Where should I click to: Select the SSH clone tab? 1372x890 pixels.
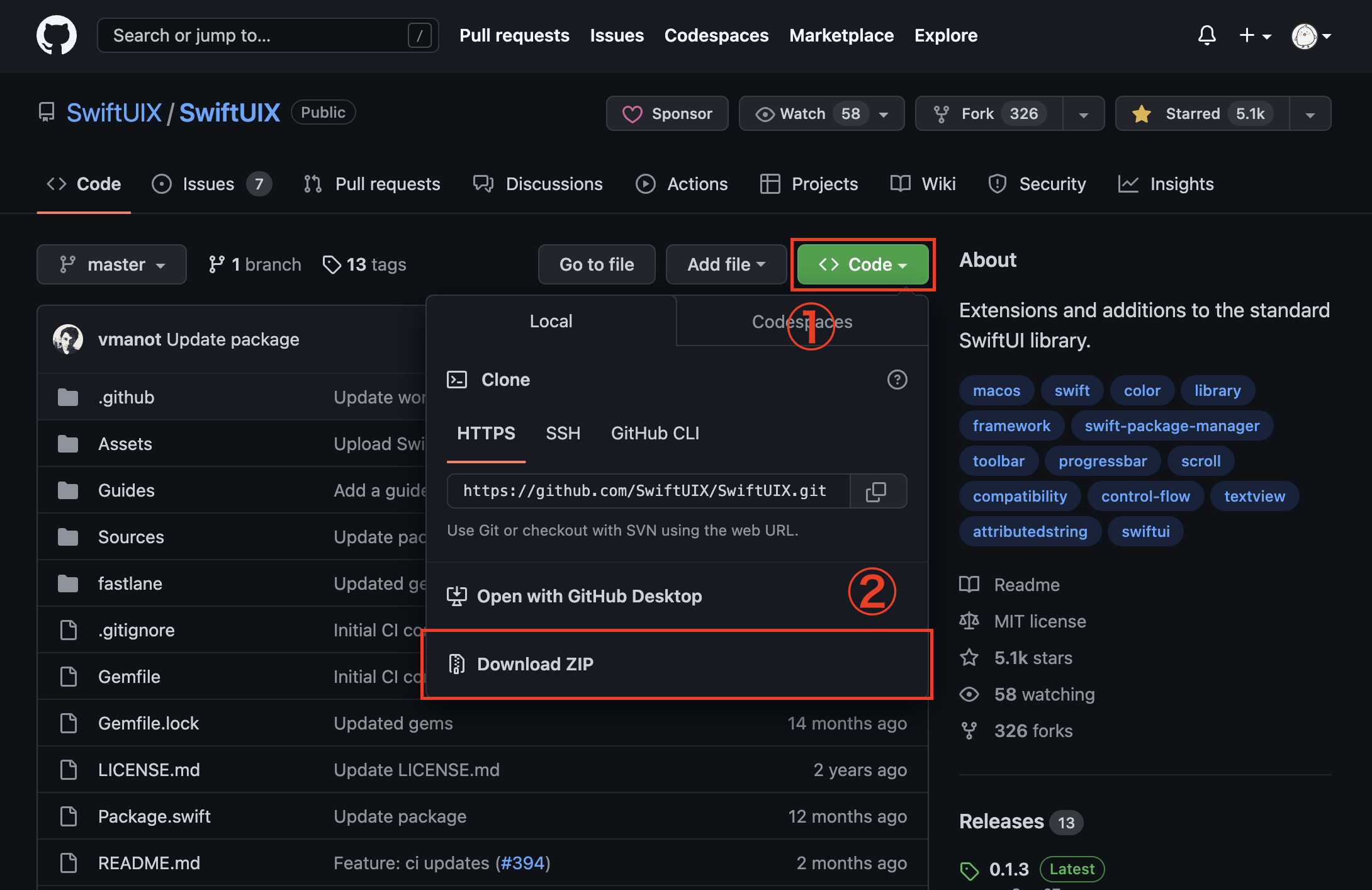pos(563,434)
